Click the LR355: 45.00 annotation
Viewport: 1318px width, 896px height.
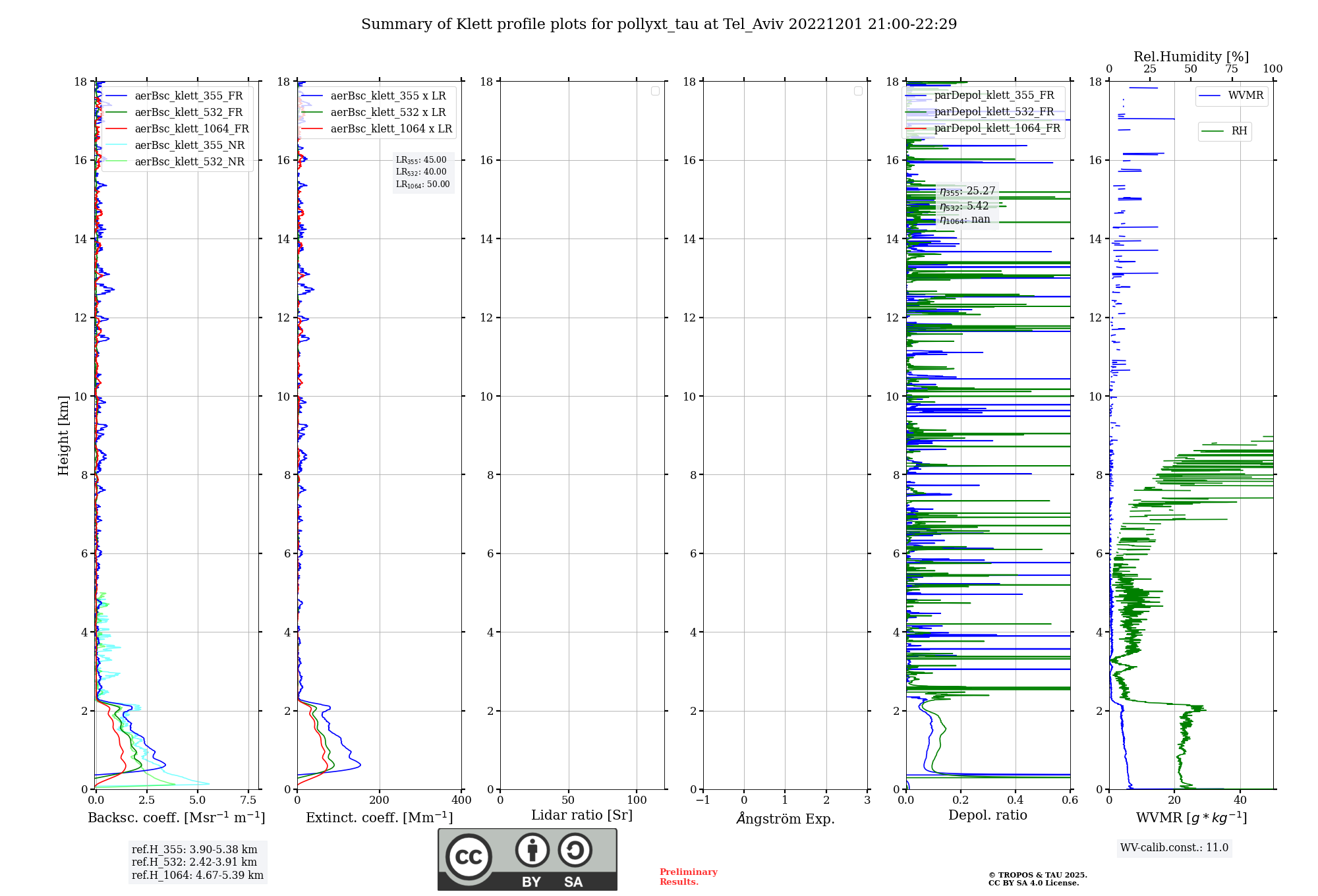(x=421, y=160)
